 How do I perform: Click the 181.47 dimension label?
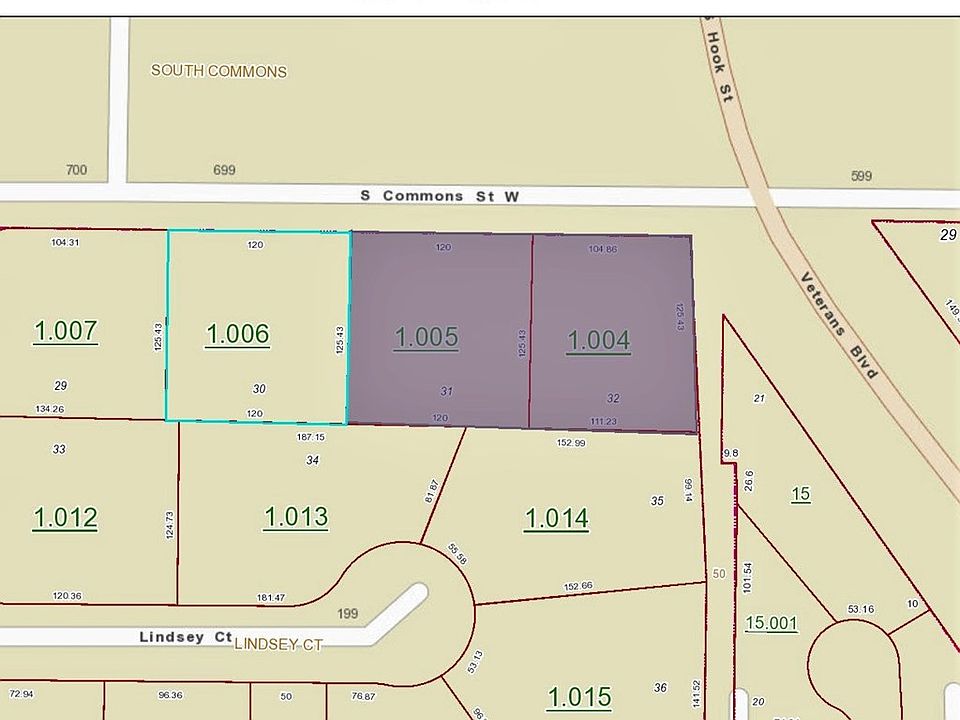271,597
